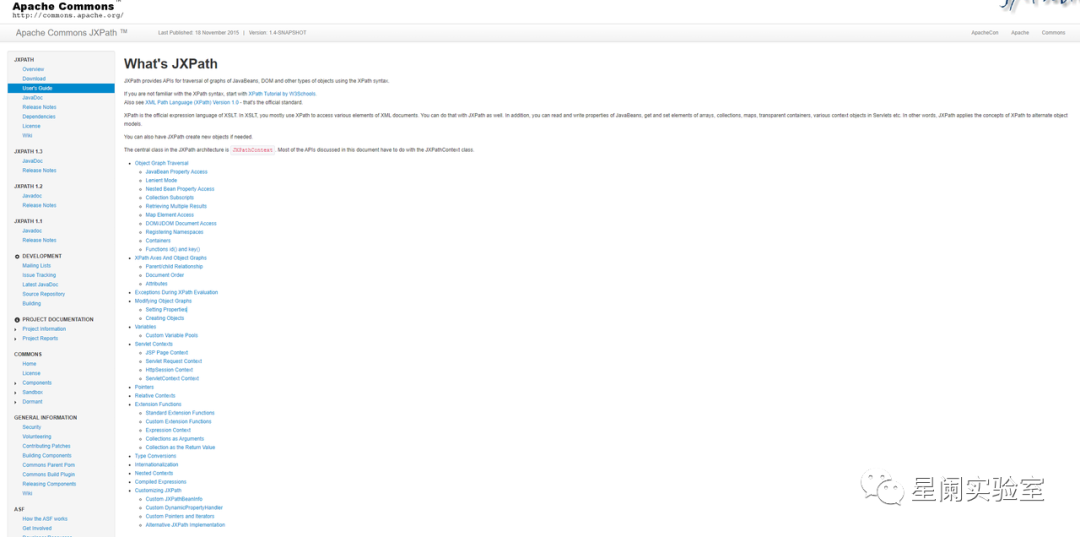Open Home under Commons sidebar
This screenshot has height=537, width=1080.
click(x=29, y=364)
